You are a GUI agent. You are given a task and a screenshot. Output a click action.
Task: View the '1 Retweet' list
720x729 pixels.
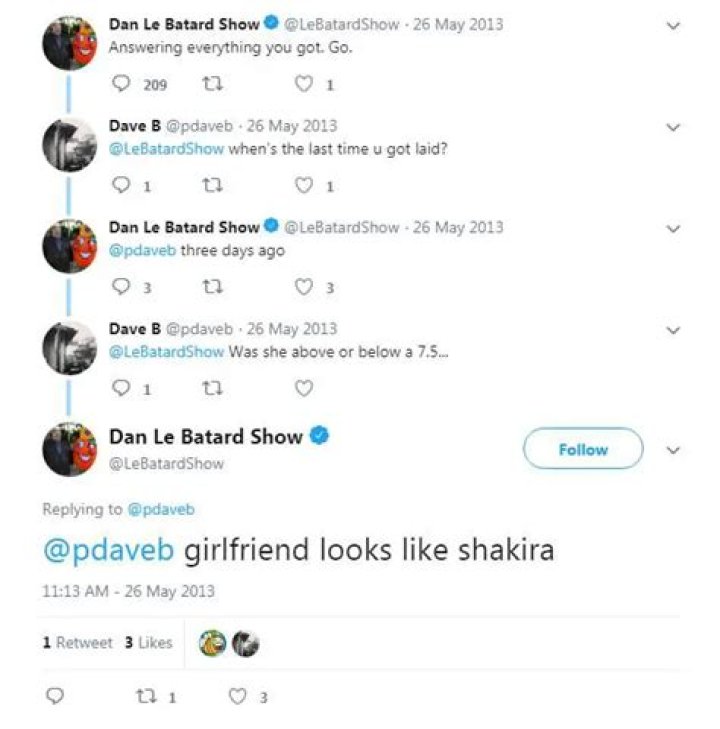(x=77, y=642)
